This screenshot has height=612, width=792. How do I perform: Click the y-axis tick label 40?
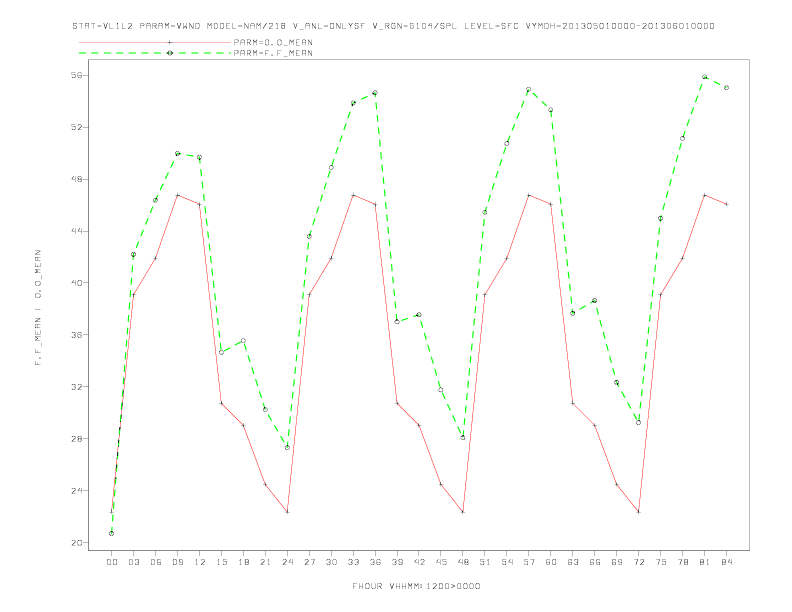79,283
